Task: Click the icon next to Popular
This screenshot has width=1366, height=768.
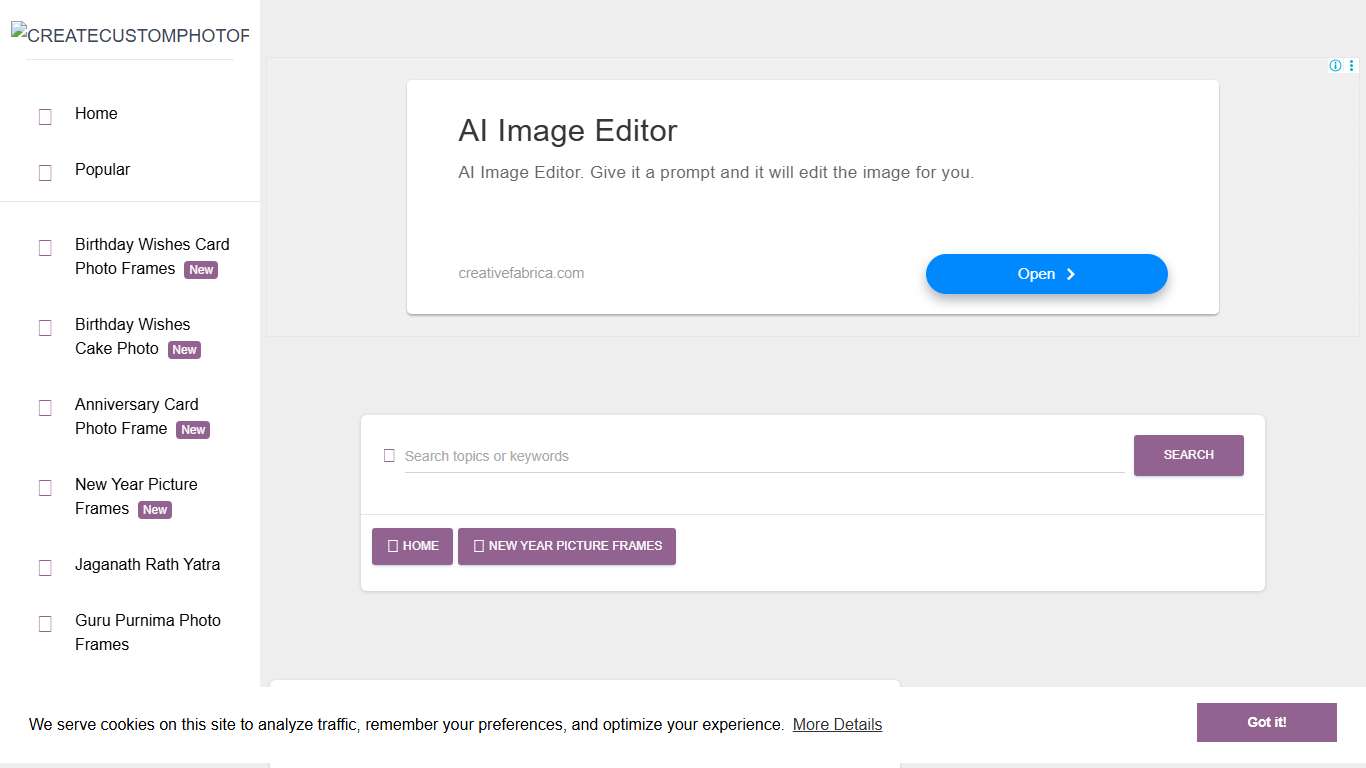Action: tap(45, 173)
